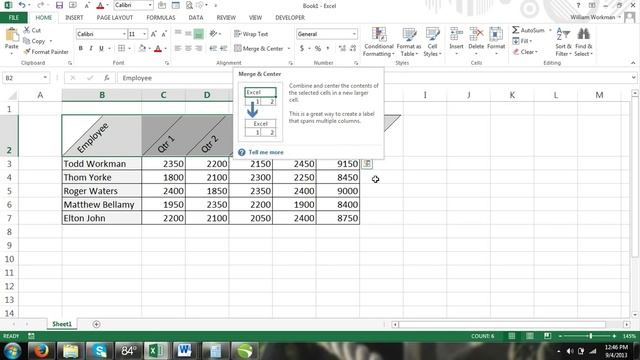This screenshot has width=640, height=360.
Task: Toggle Bold formatting
Action: tap(81, 49)
